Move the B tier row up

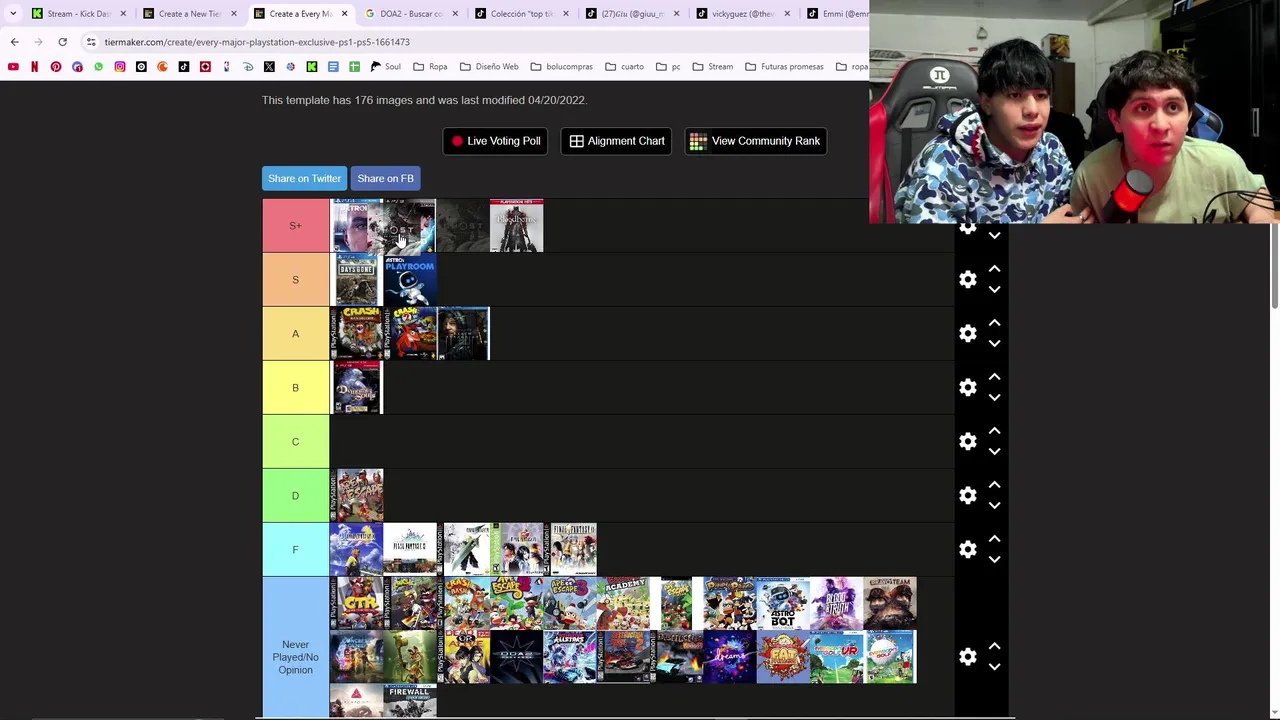point(994,377)
